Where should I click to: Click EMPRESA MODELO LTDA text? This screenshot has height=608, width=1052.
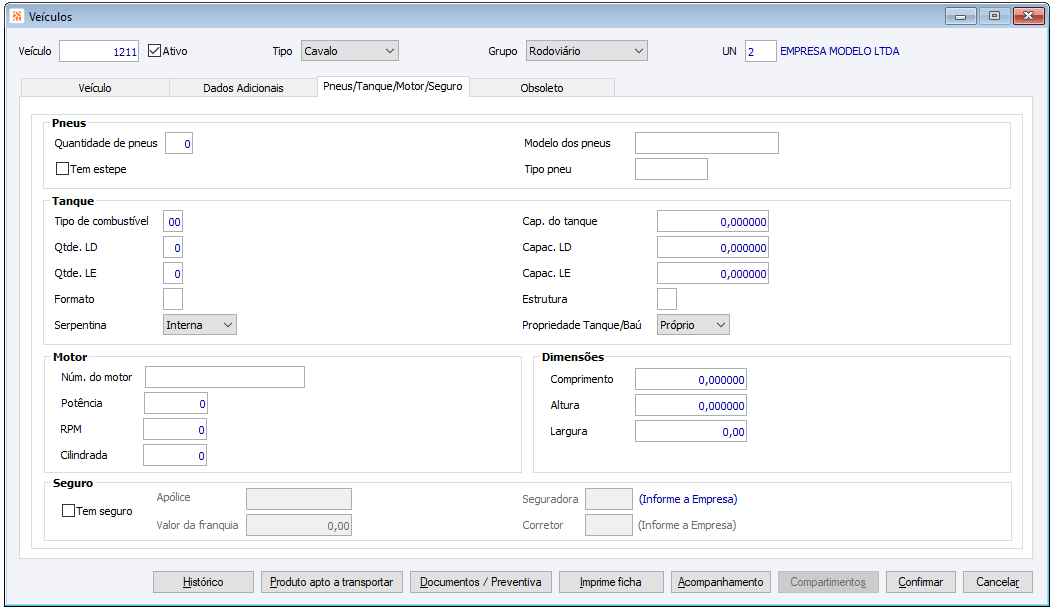pos(839,51)
